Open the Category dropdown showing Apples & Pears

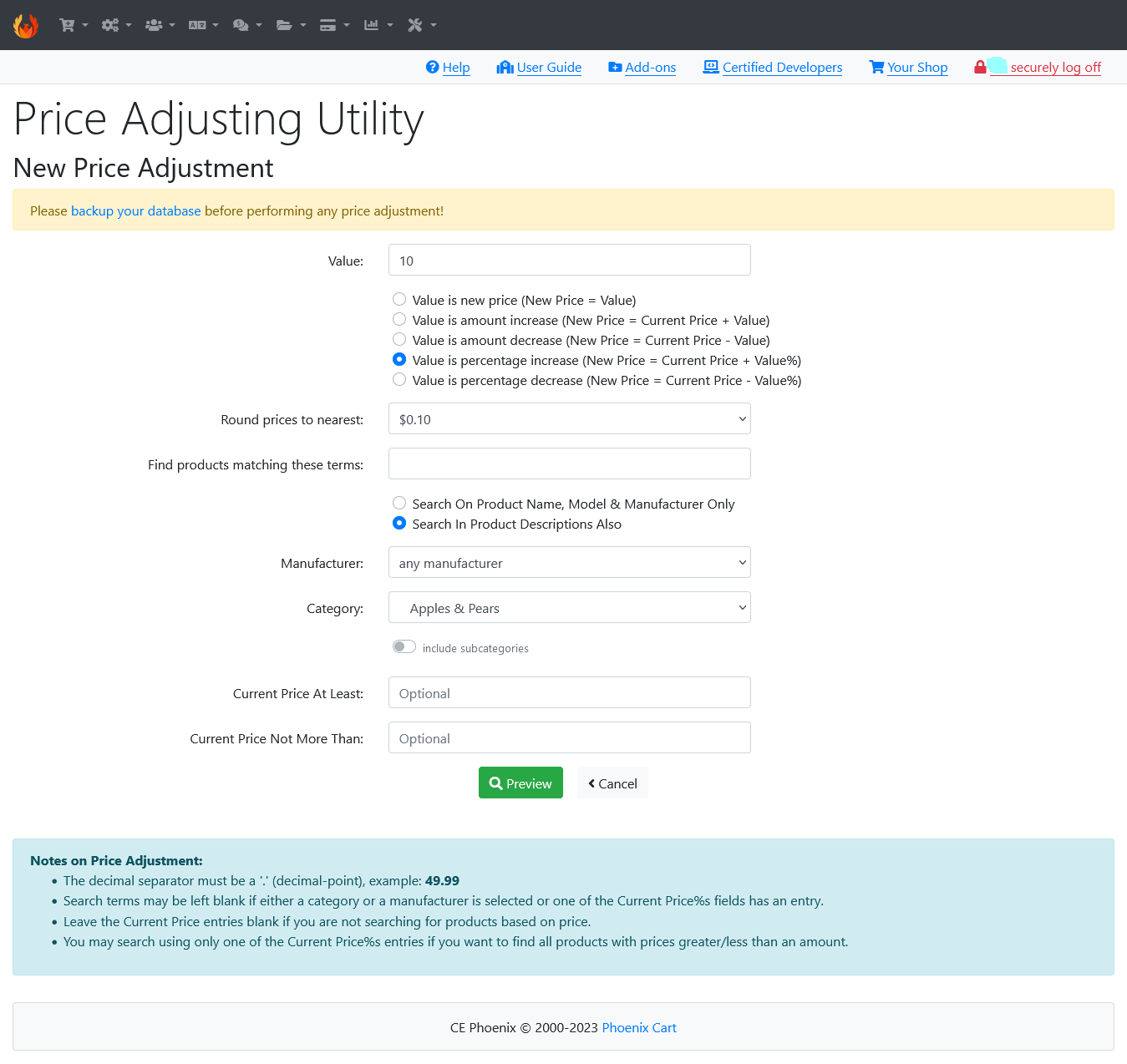(570, 607)
